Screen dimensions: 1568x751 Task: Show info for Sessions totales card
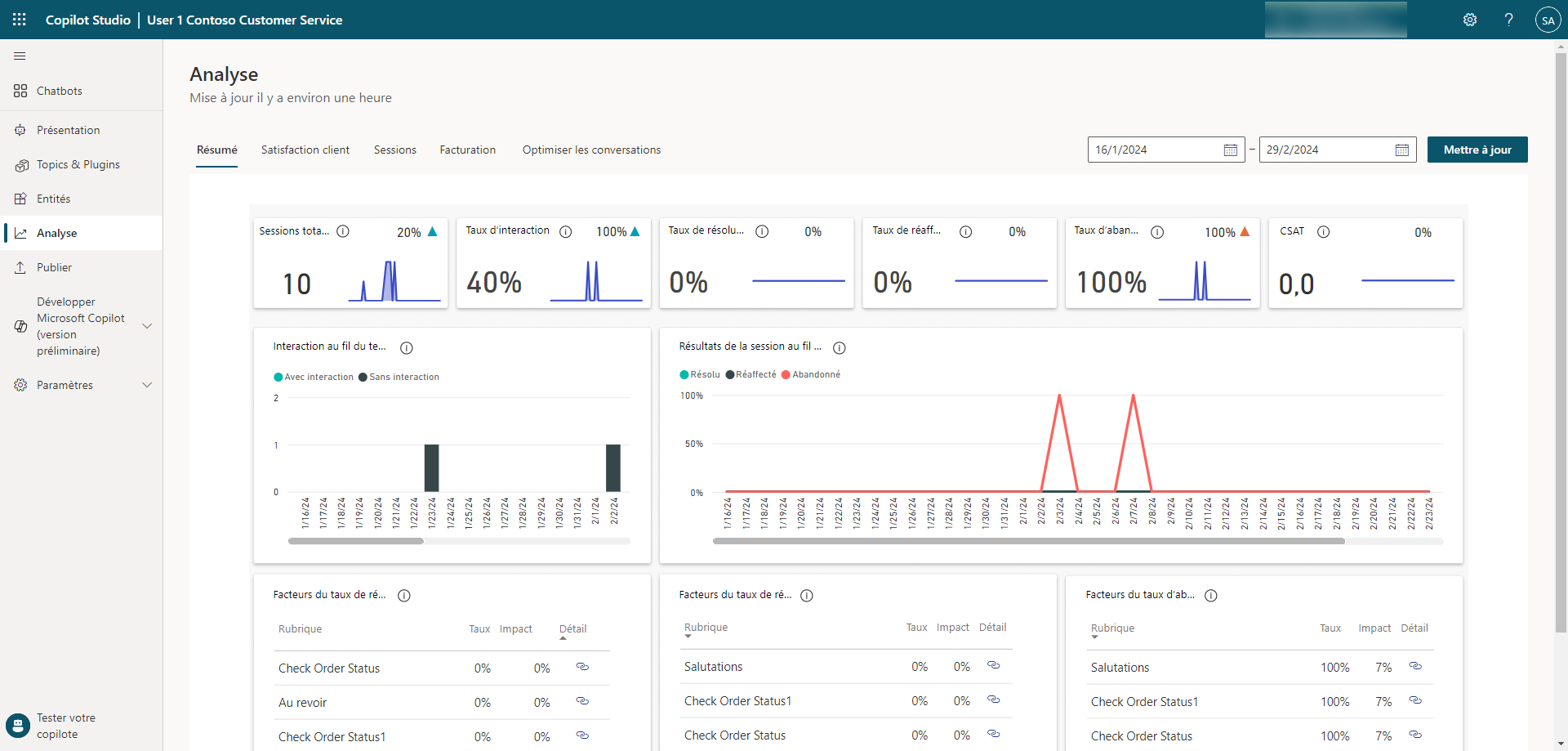[343, 231]
